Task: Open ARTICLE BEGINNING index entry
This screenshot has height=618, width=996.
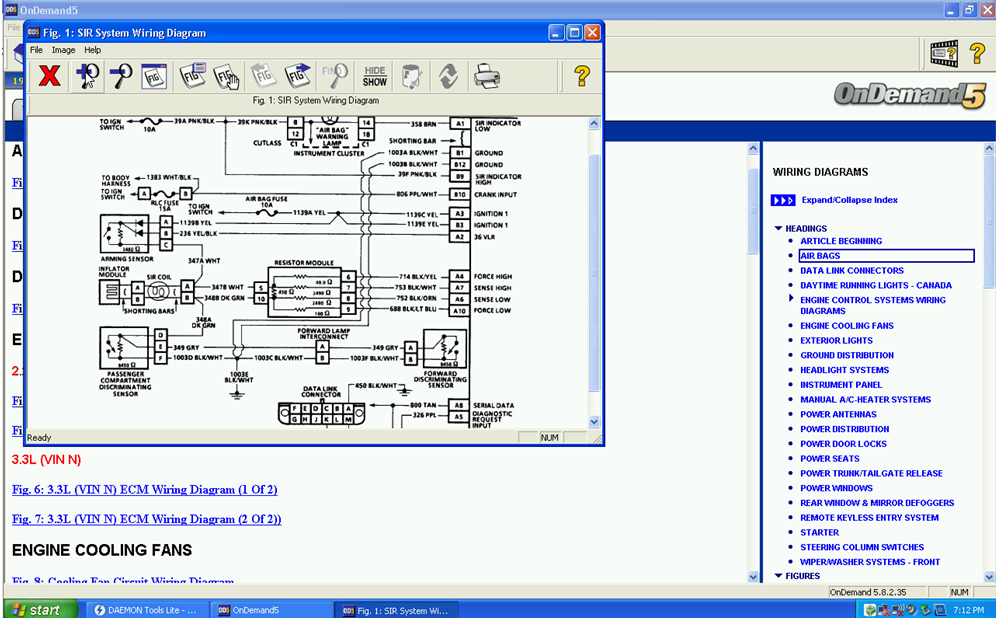Action: (841, 241)
